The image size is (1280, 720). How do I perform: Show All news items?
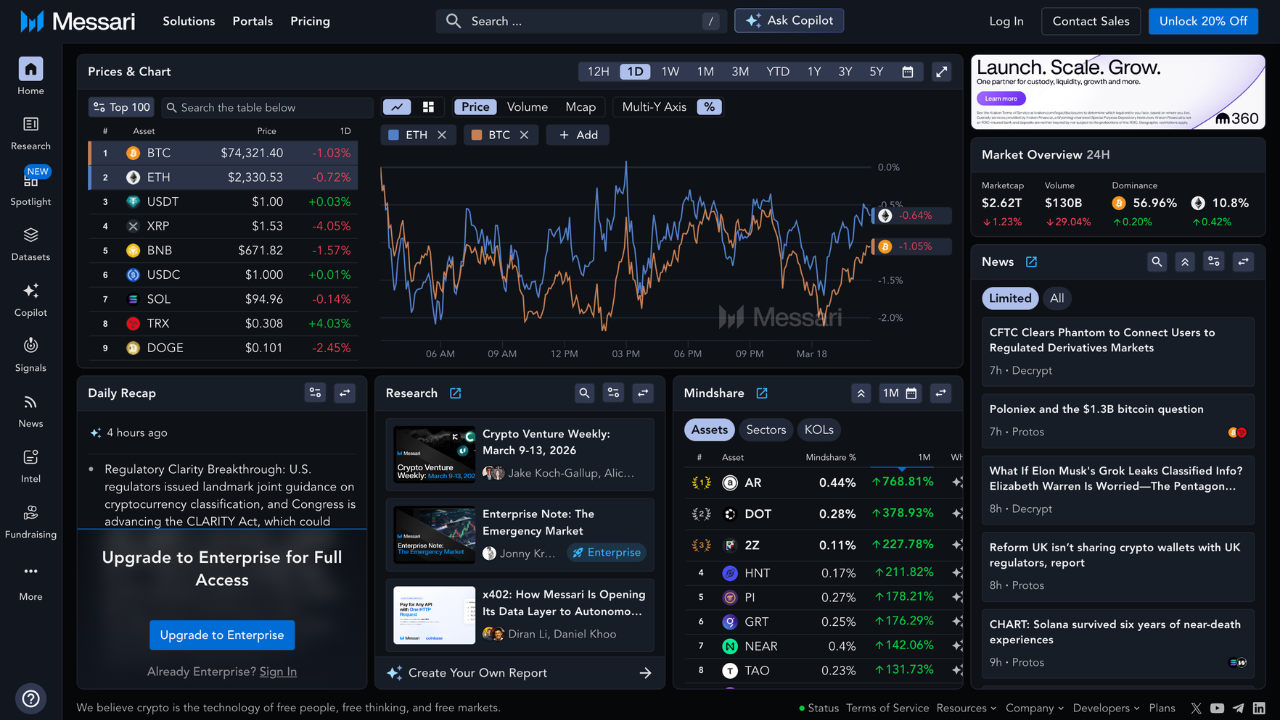pyautogui.click(x=1057, y=298)
